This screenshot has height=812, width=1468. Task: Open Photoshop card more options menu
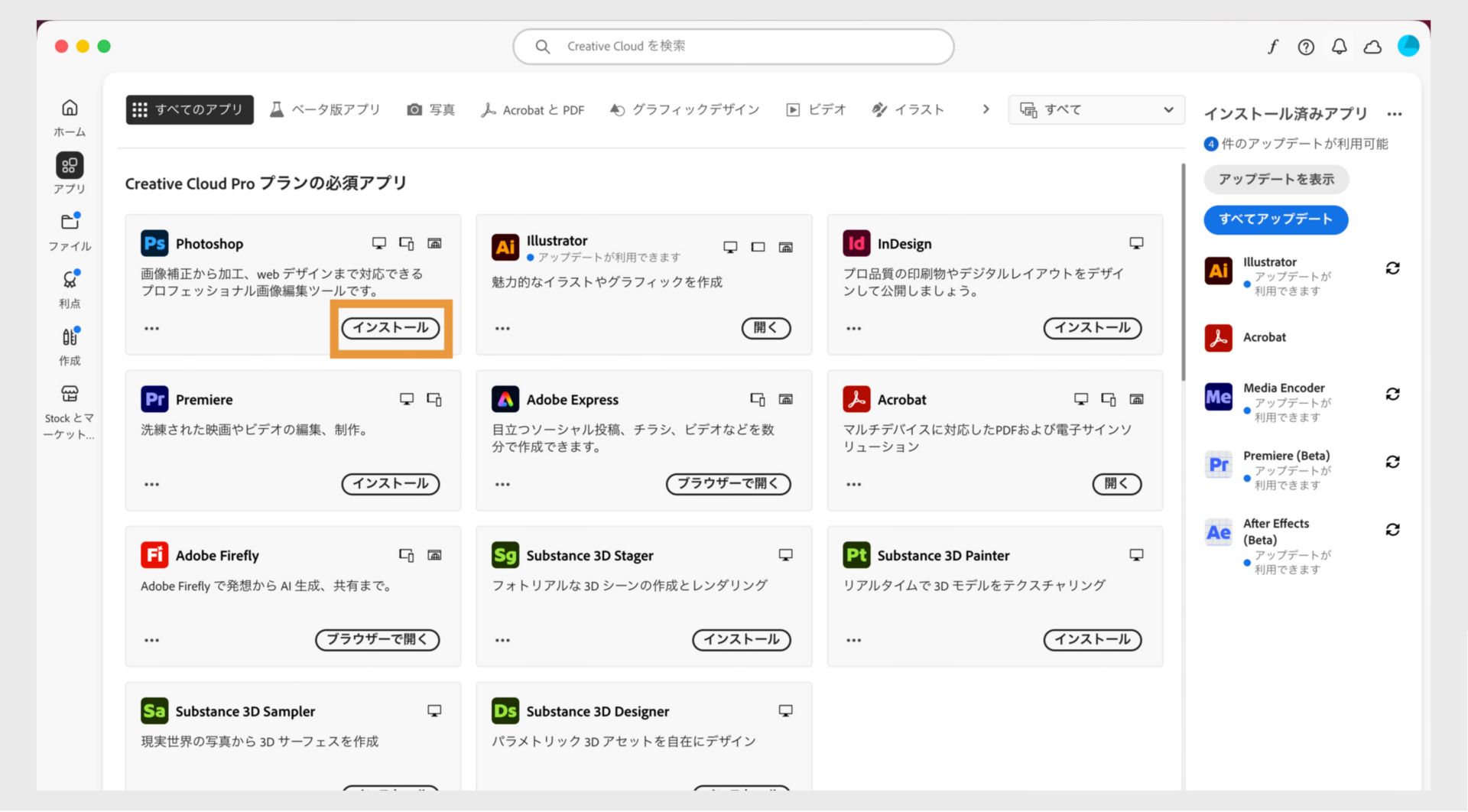coord(152,329)
